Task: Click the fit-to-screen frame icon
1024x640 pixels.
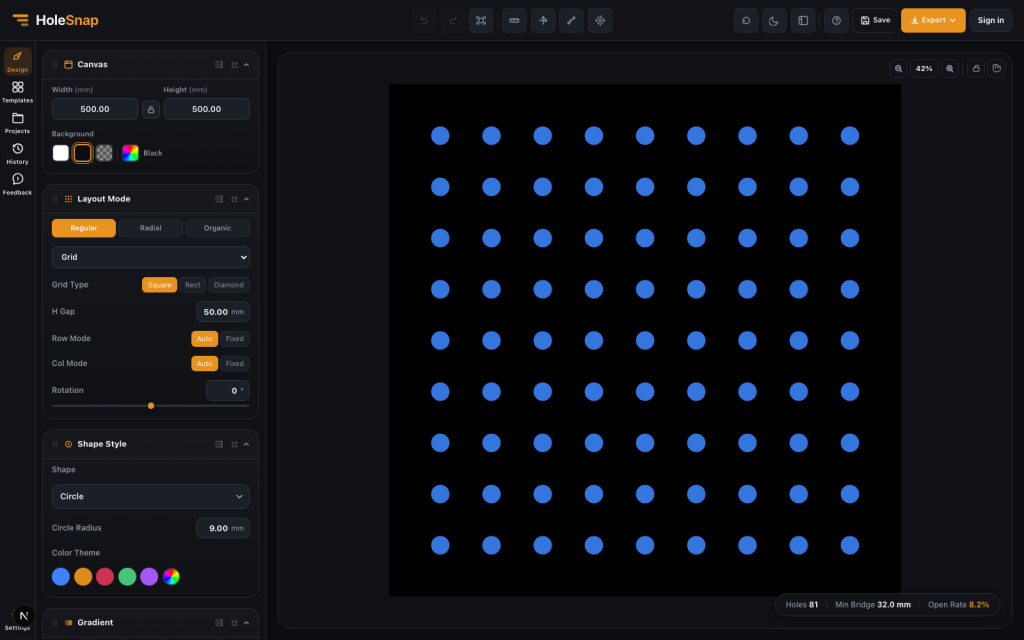Action: click(x=481, y=20)
